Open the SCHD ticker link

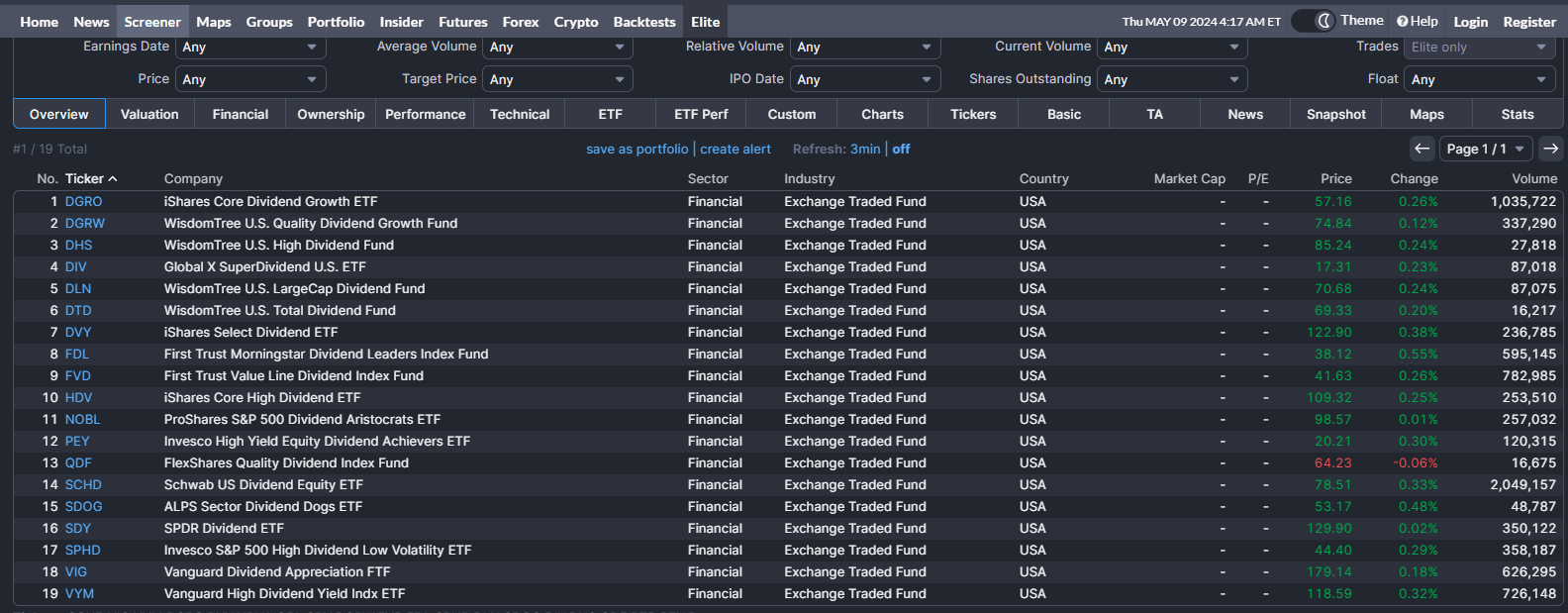[x=83, y=484]
